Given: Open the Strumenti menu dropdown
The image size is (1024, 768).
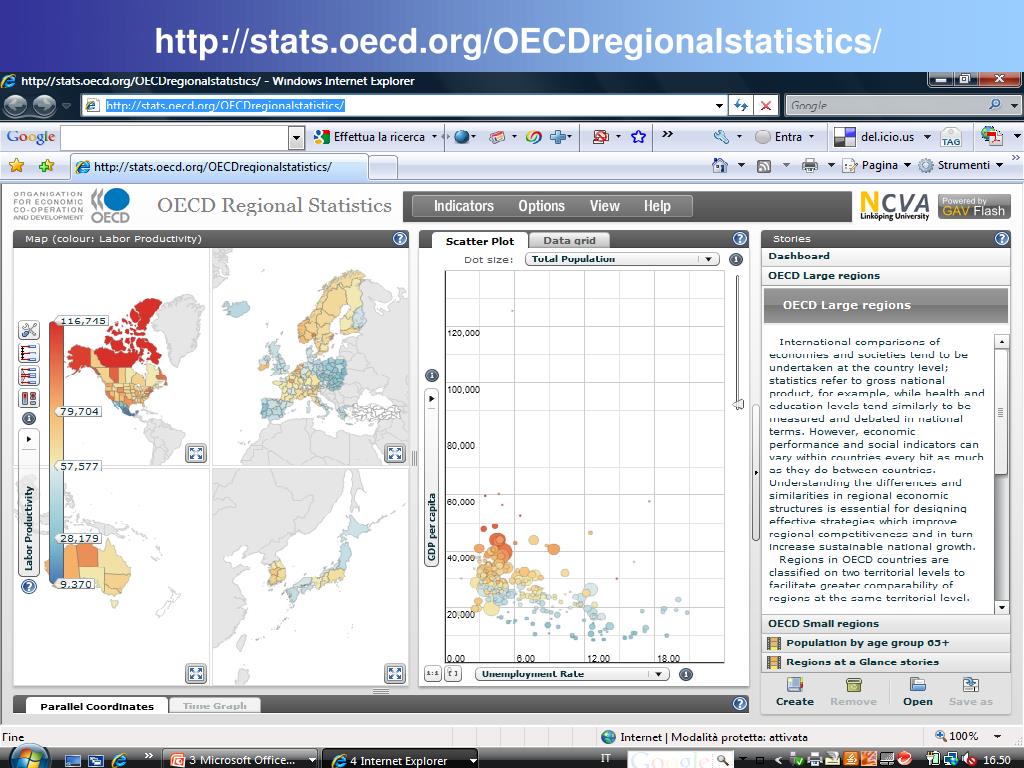Looking at the screenshot, I should 961,166.
